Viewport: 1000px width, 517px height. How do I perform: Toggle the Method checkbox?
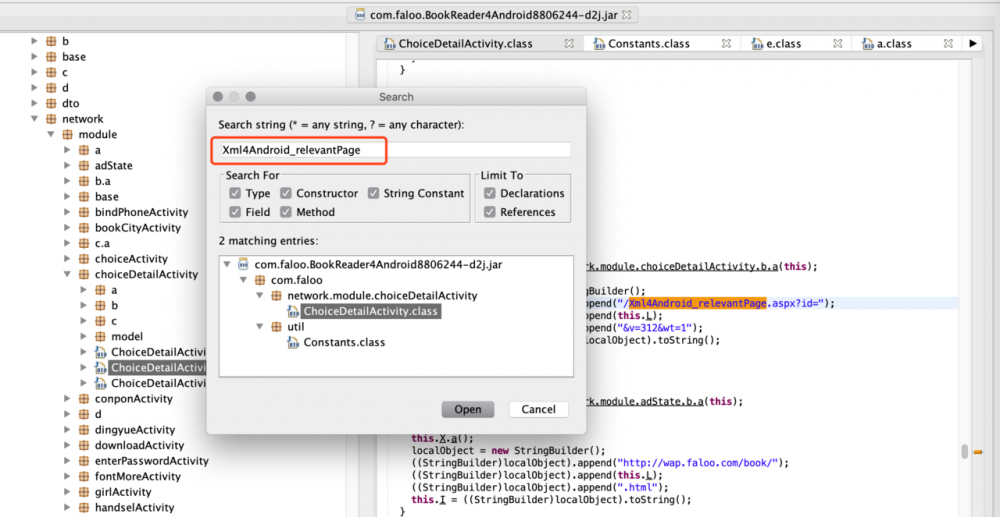[286, 212]
